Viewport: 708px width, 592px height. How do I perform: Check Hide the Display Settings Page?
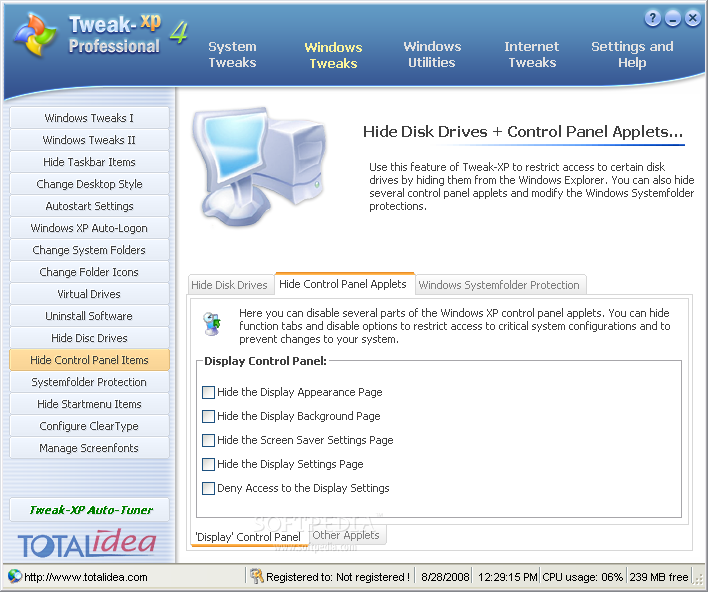(208, 464)
